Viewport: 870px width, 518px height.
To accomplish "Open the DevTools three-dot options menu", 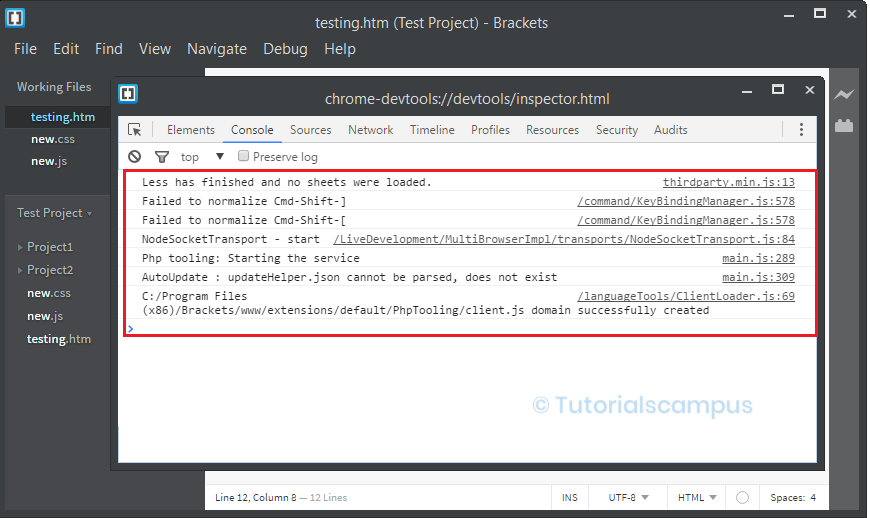I will pyautogui.click(x=801, y=130).
